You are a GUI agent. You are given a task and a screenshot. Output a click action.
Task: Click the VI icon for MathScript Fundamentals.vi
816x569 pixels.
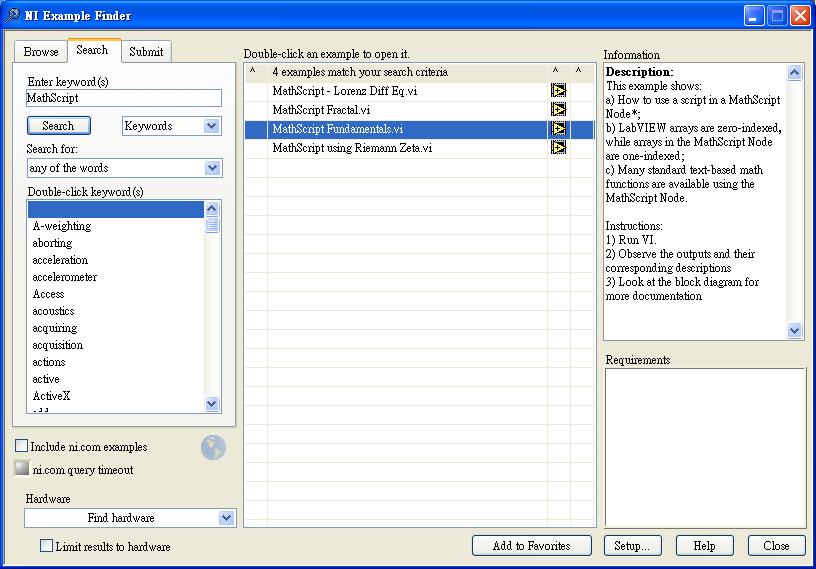(558, 129)
